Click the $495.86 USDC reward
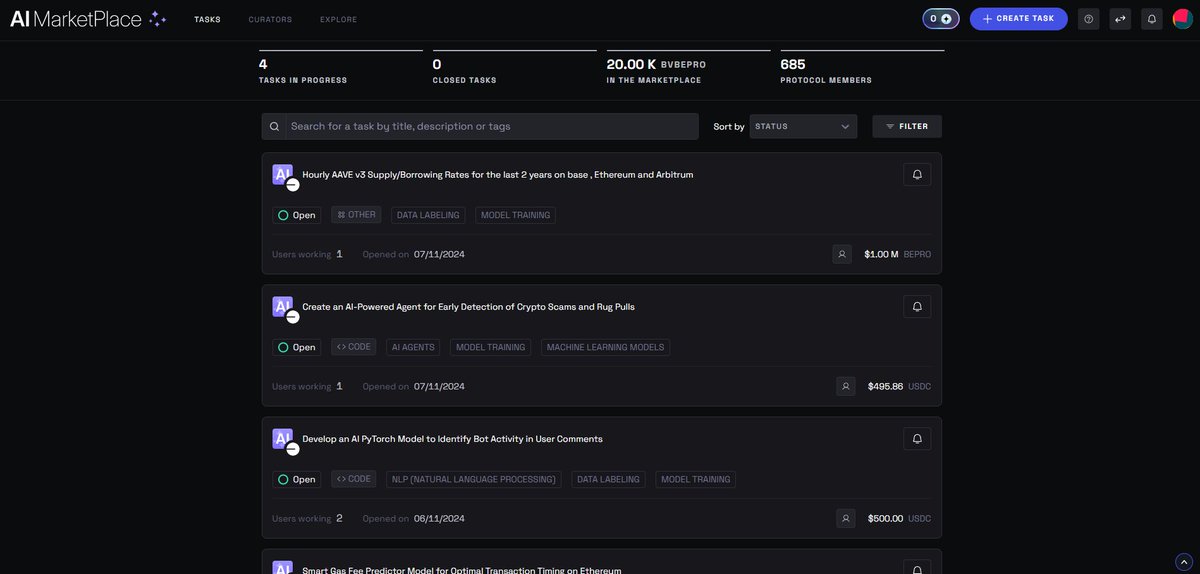 [x=899, y=386]
